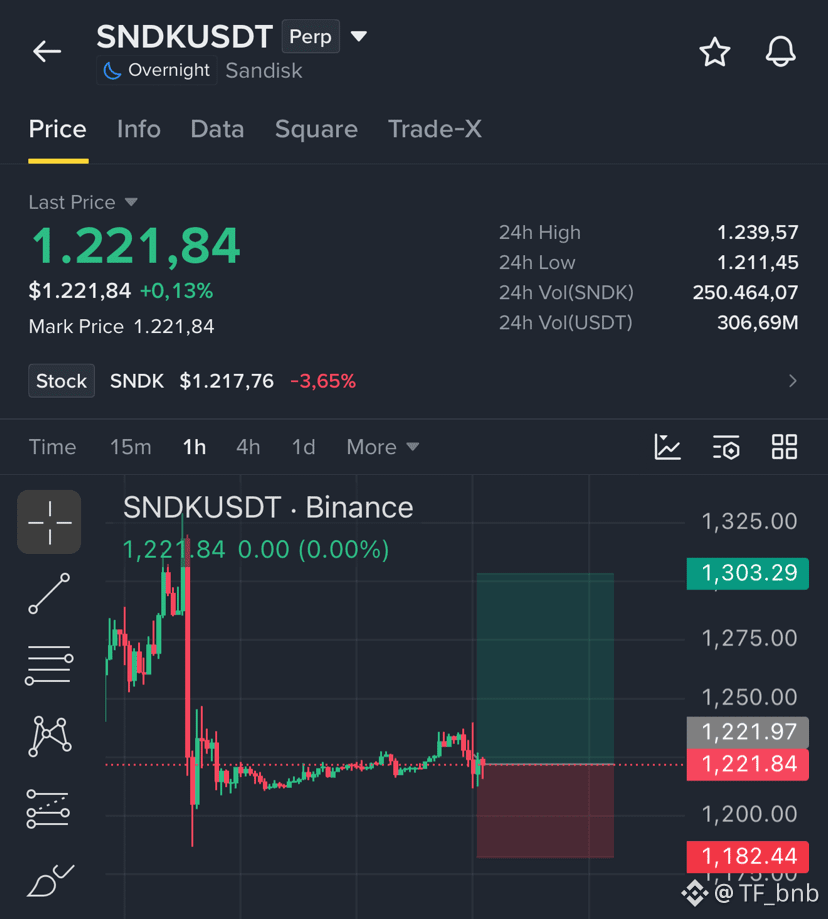Screen dimensions: 828x919
Task: Click the 24h High value 1.239,57
Action: pyautogui.click(x=758, y=233)
